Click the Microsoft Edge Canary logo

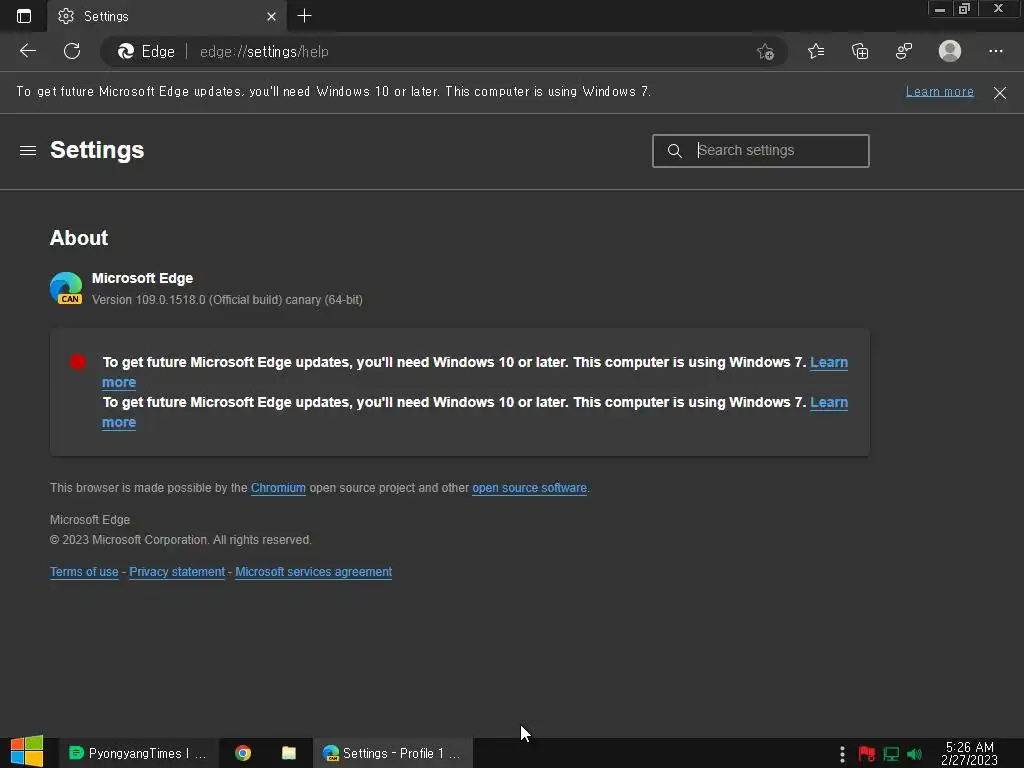66,288
